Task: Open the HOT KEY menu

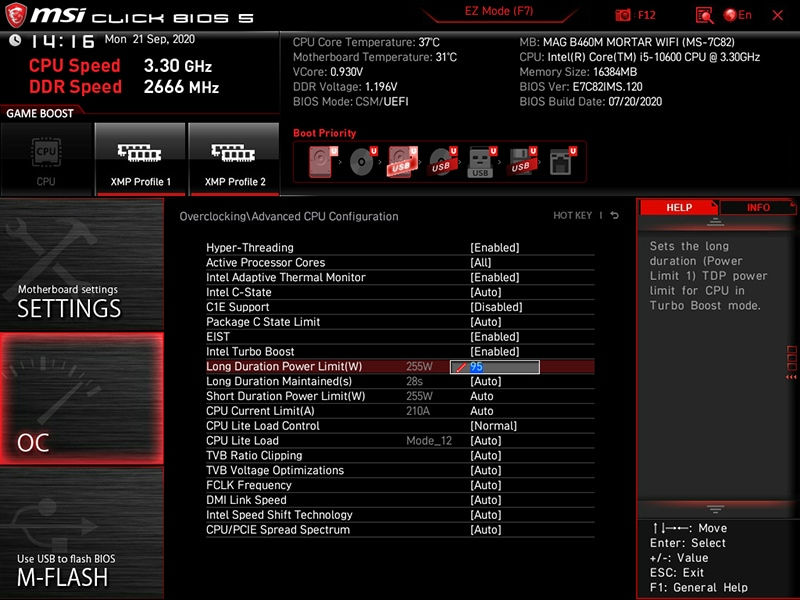Action: pyautogui.click(x=572, y=215)
